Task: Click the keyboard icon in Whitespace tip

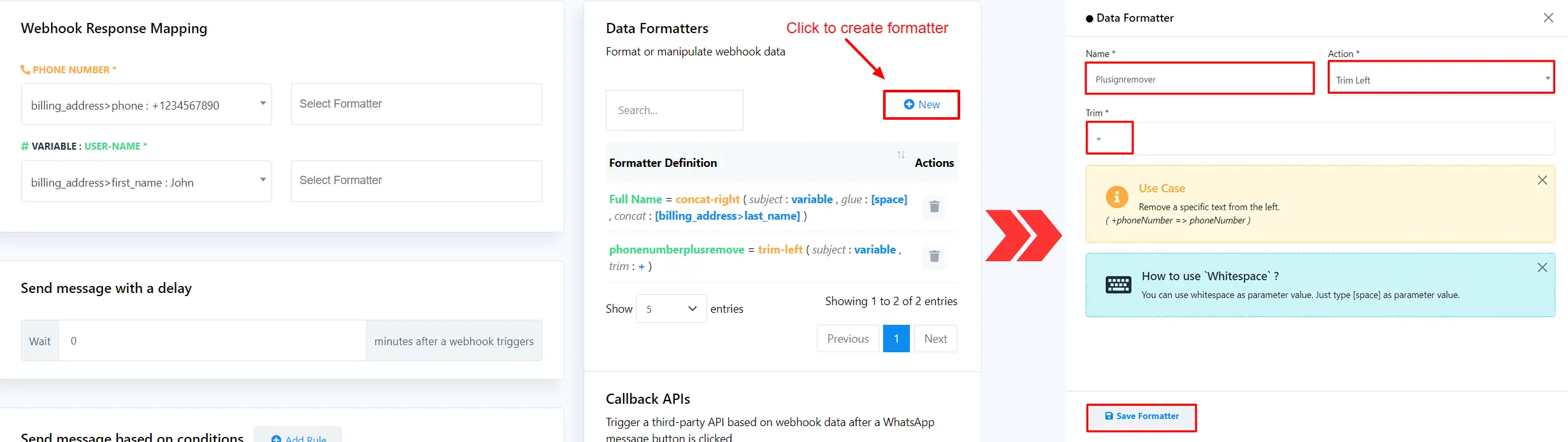Action: (1118, 285)
